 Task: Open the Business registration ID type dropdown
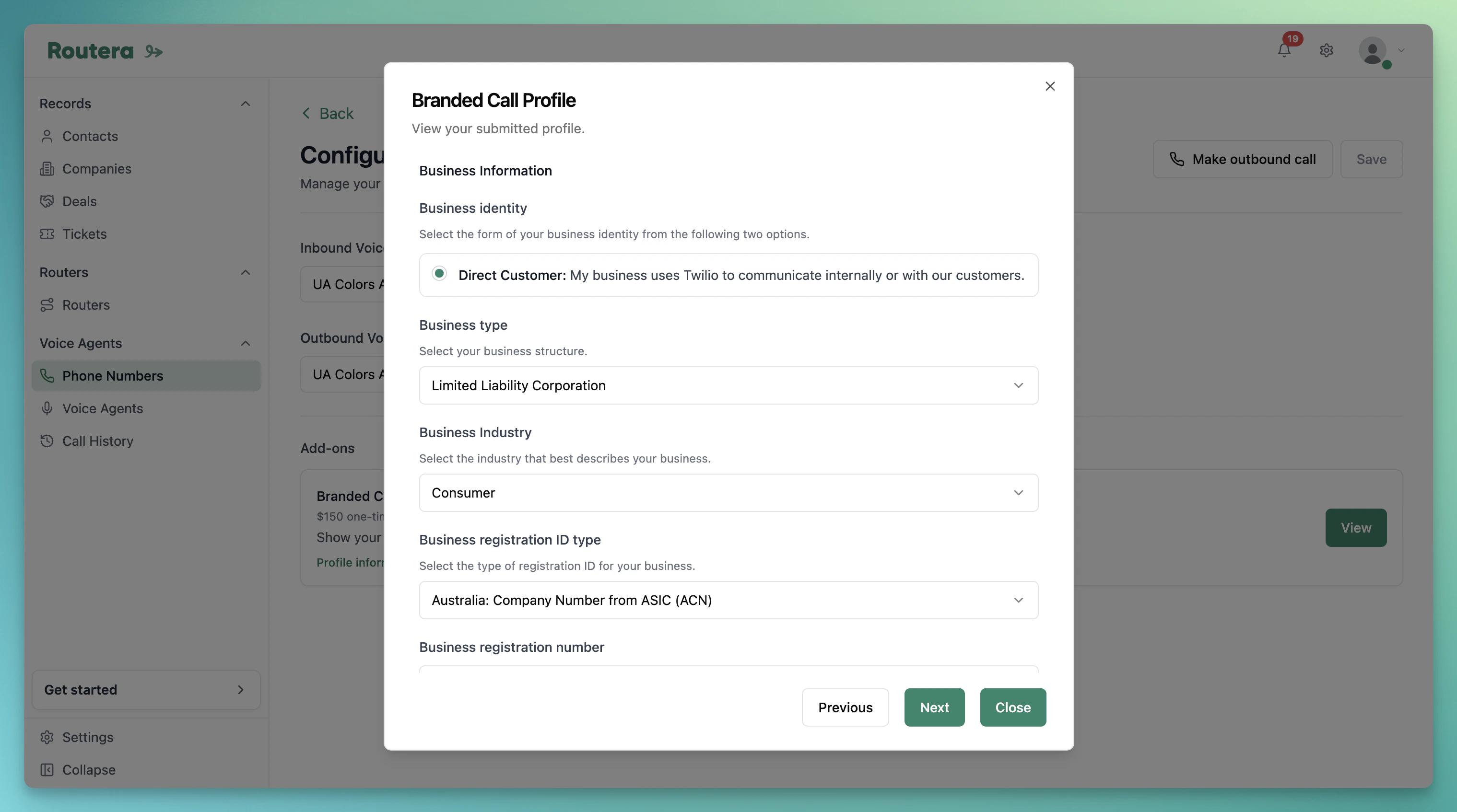coord(728,600)
